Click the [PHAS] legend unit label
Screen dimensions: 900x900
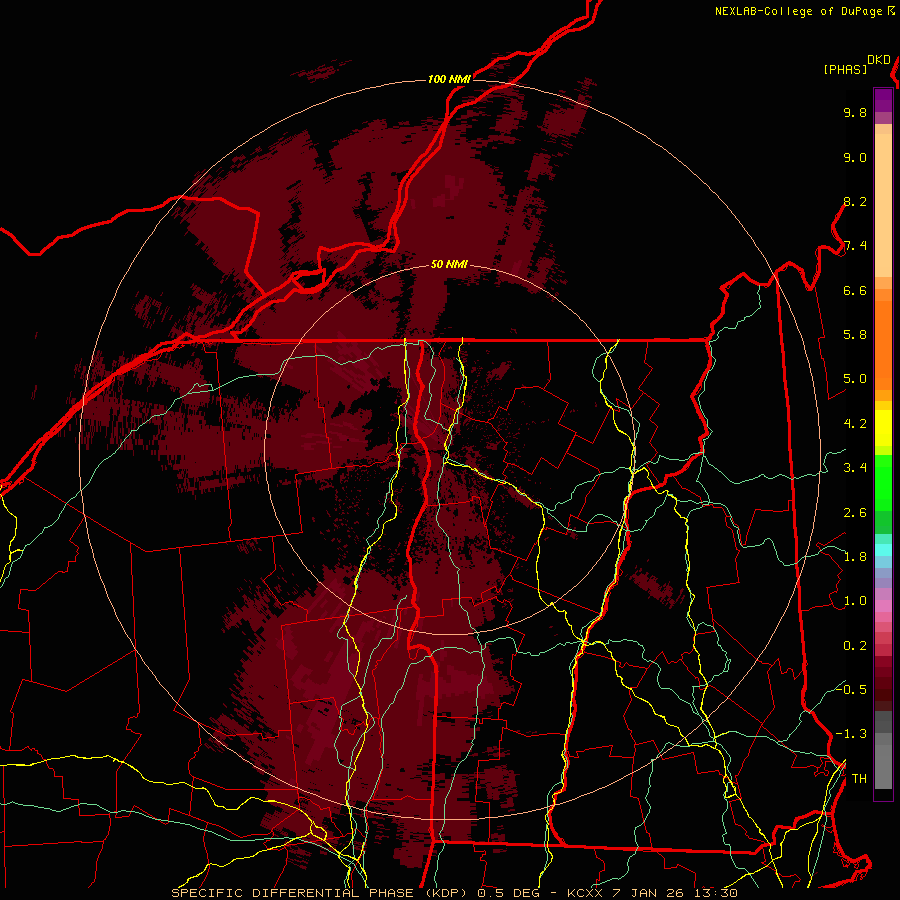845,70
